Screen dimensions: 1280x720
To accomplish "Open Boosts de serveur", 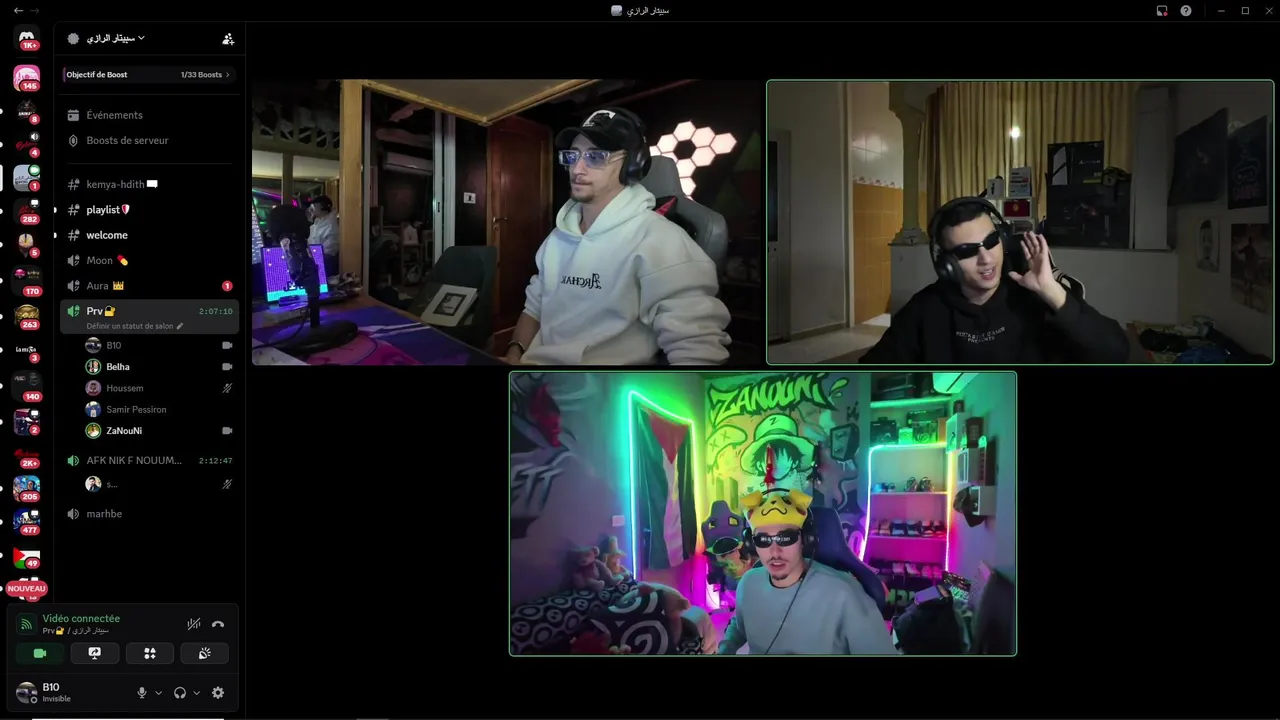I will tap(150, 141).
